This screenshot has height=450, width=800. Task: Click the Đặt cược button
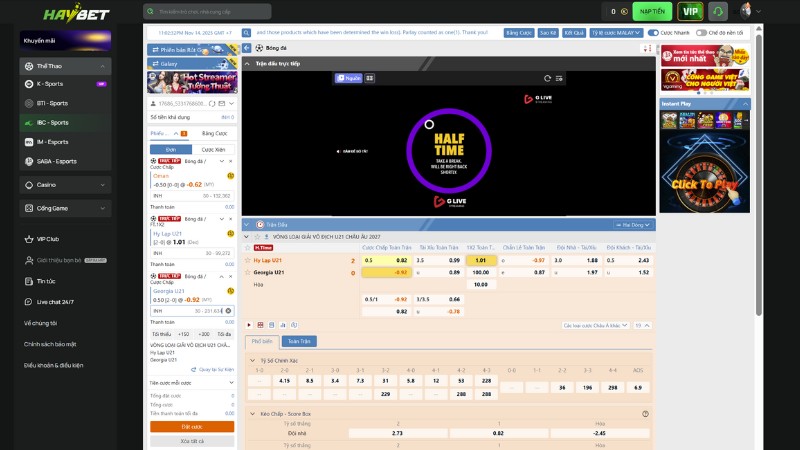click(x=192, y=427)
